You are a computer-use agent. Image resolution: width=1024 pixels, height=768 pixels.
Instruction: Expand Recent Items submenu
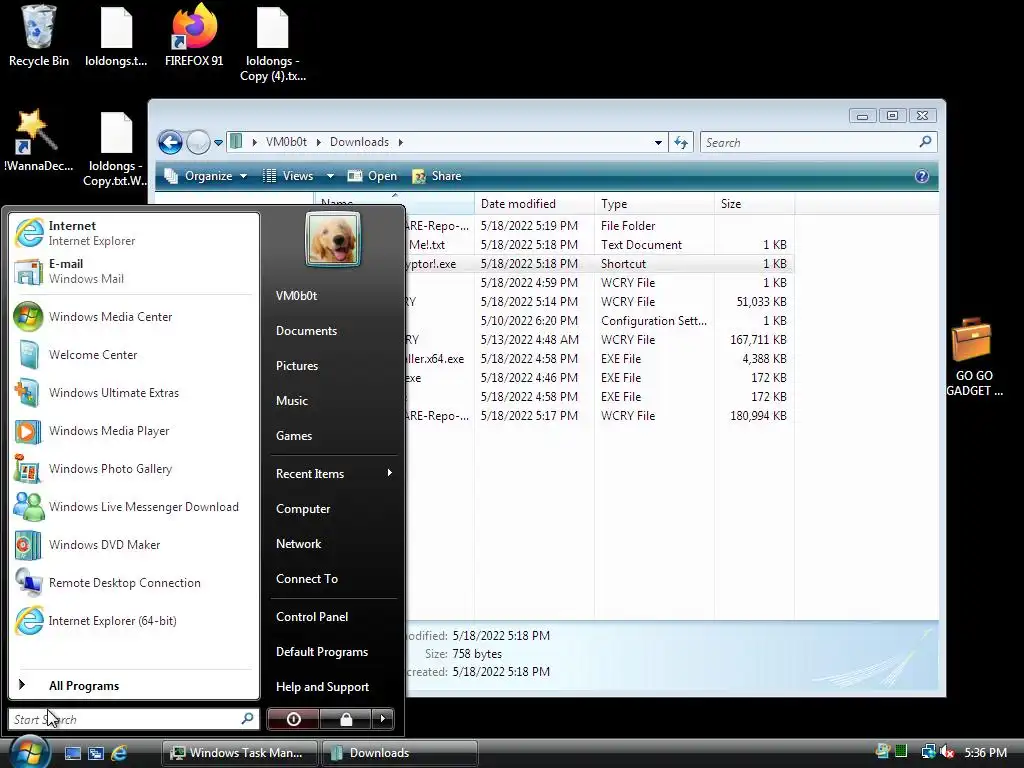point(334,473)
